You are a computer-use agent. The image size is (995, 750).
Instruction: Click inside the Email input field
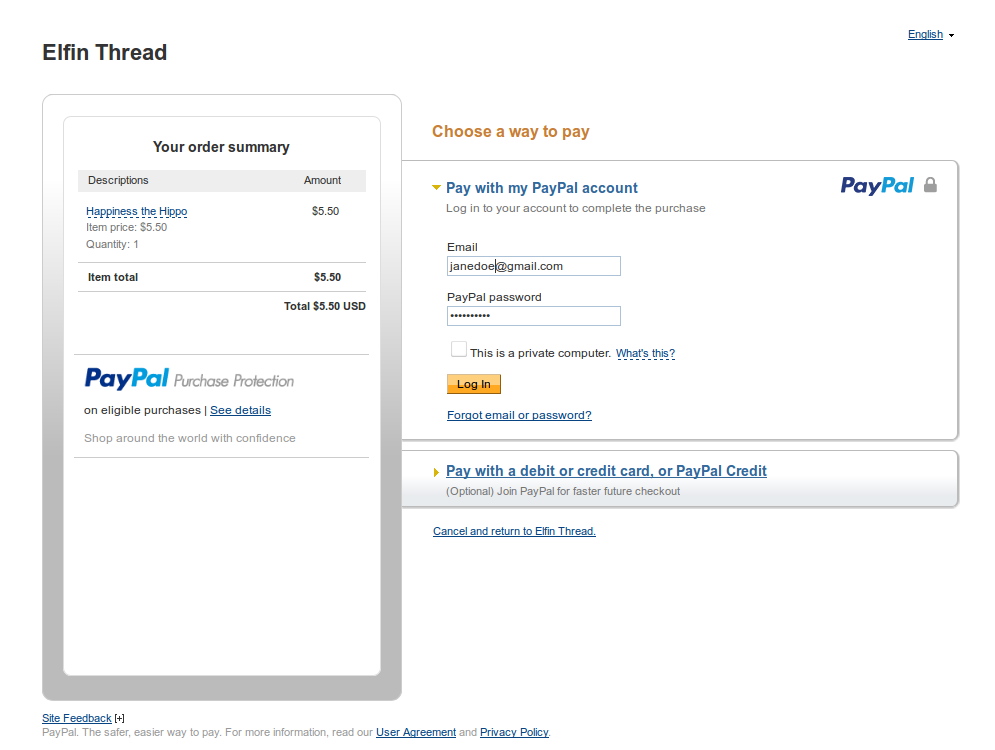[534, 266]
